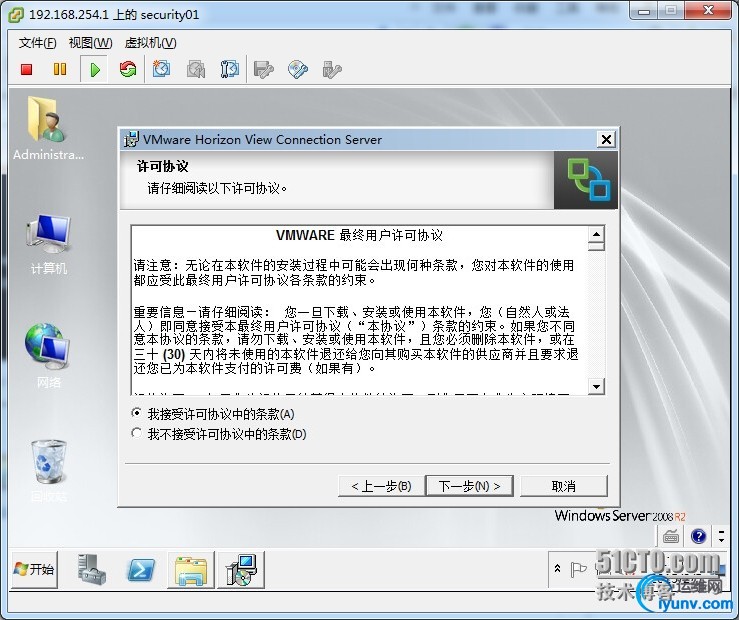Click the green Power On play icon

(95, 70)
